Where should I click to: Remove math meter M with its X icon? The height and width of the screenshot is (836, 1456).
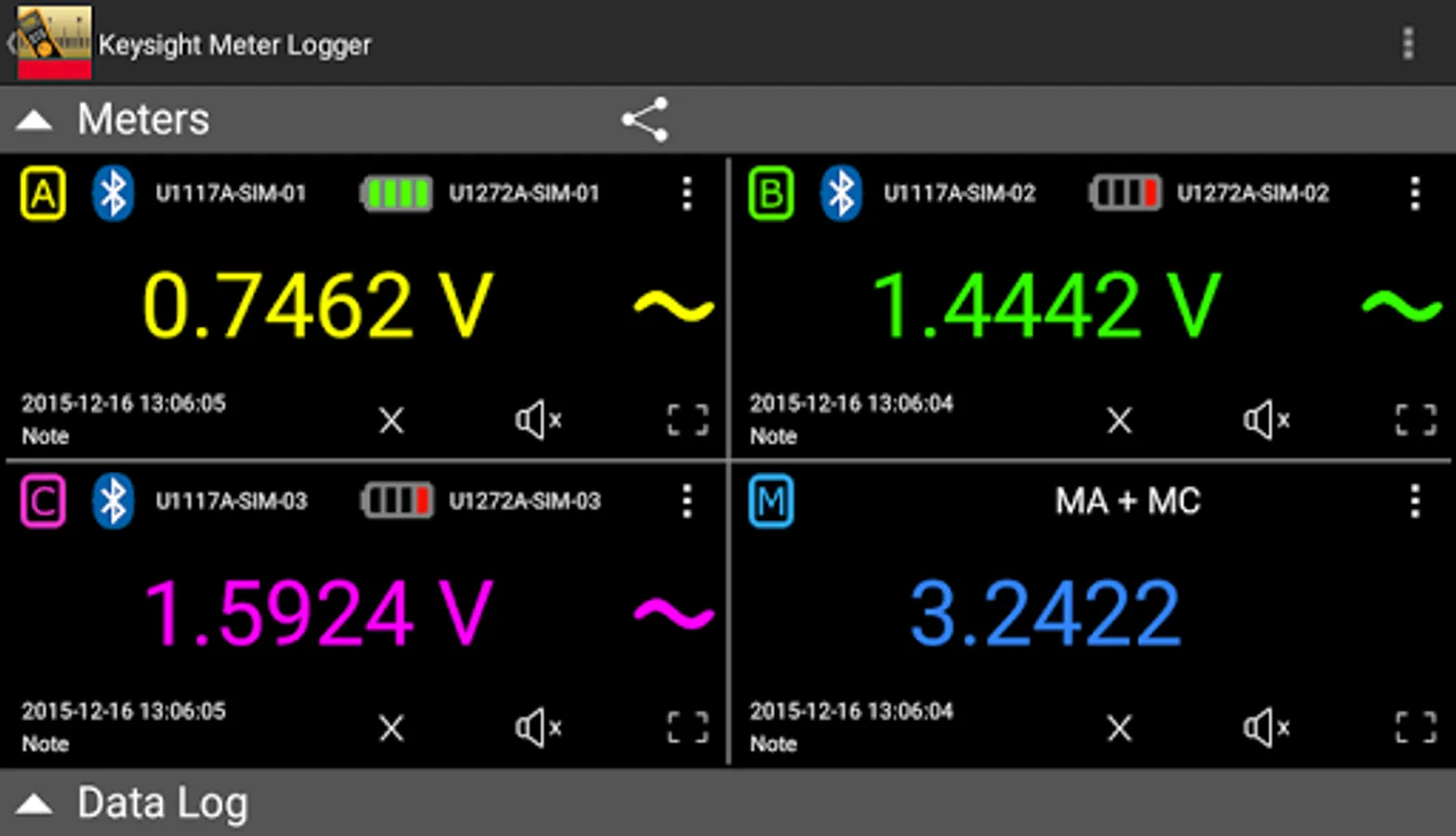1121,727
